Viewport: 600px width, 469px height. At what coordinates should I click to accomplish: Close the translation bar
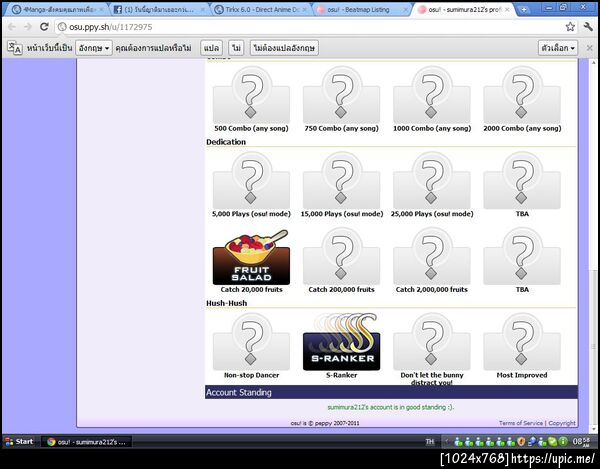pos(590,48)
